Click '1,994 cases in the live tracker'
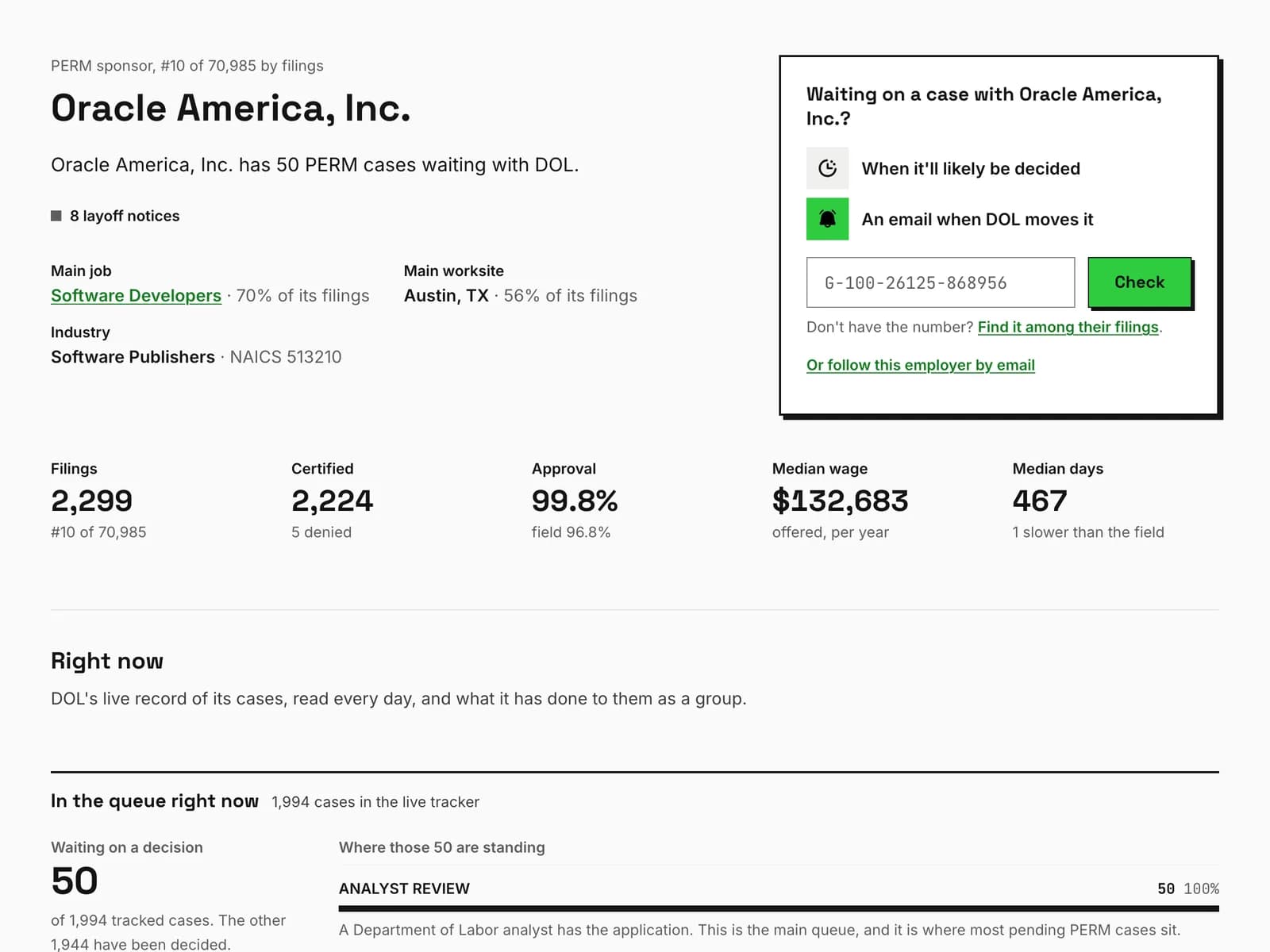This screenshot has height=952, width=1270. [x=375, y=802]
